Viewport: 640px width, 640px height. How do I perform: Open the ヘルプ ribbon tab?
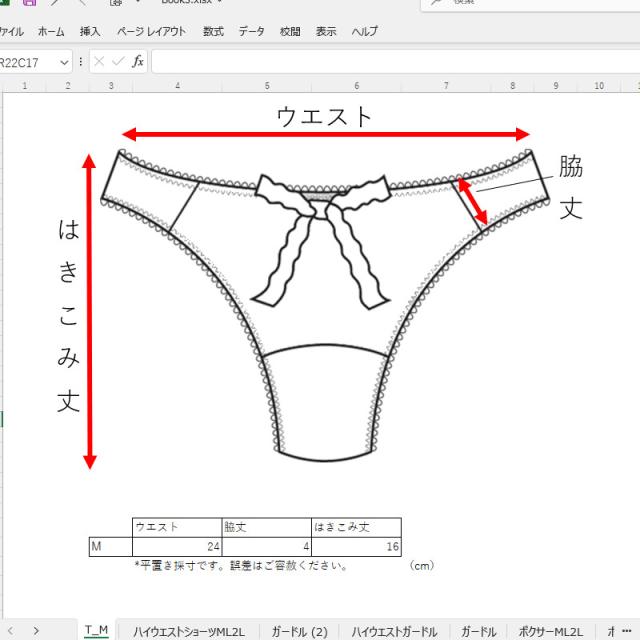coord(364,32)
